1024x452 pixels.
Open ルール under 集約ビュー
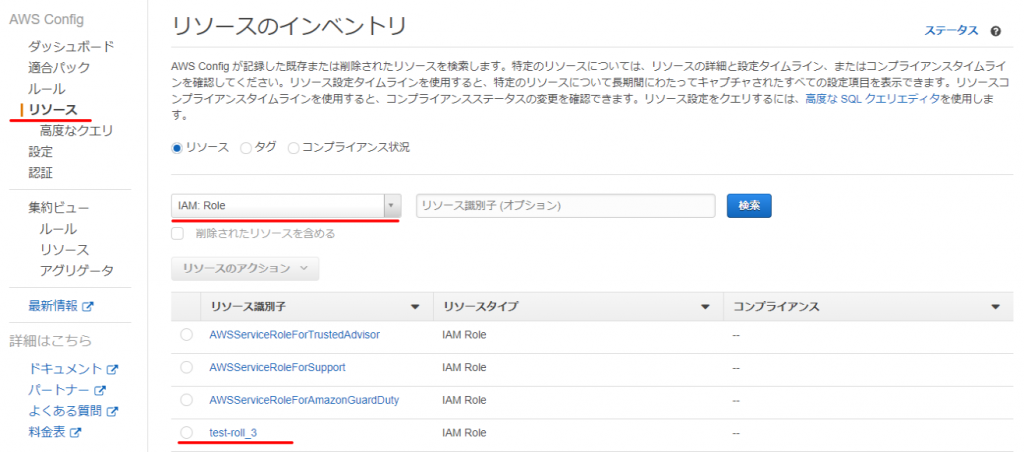coord(58,229)
